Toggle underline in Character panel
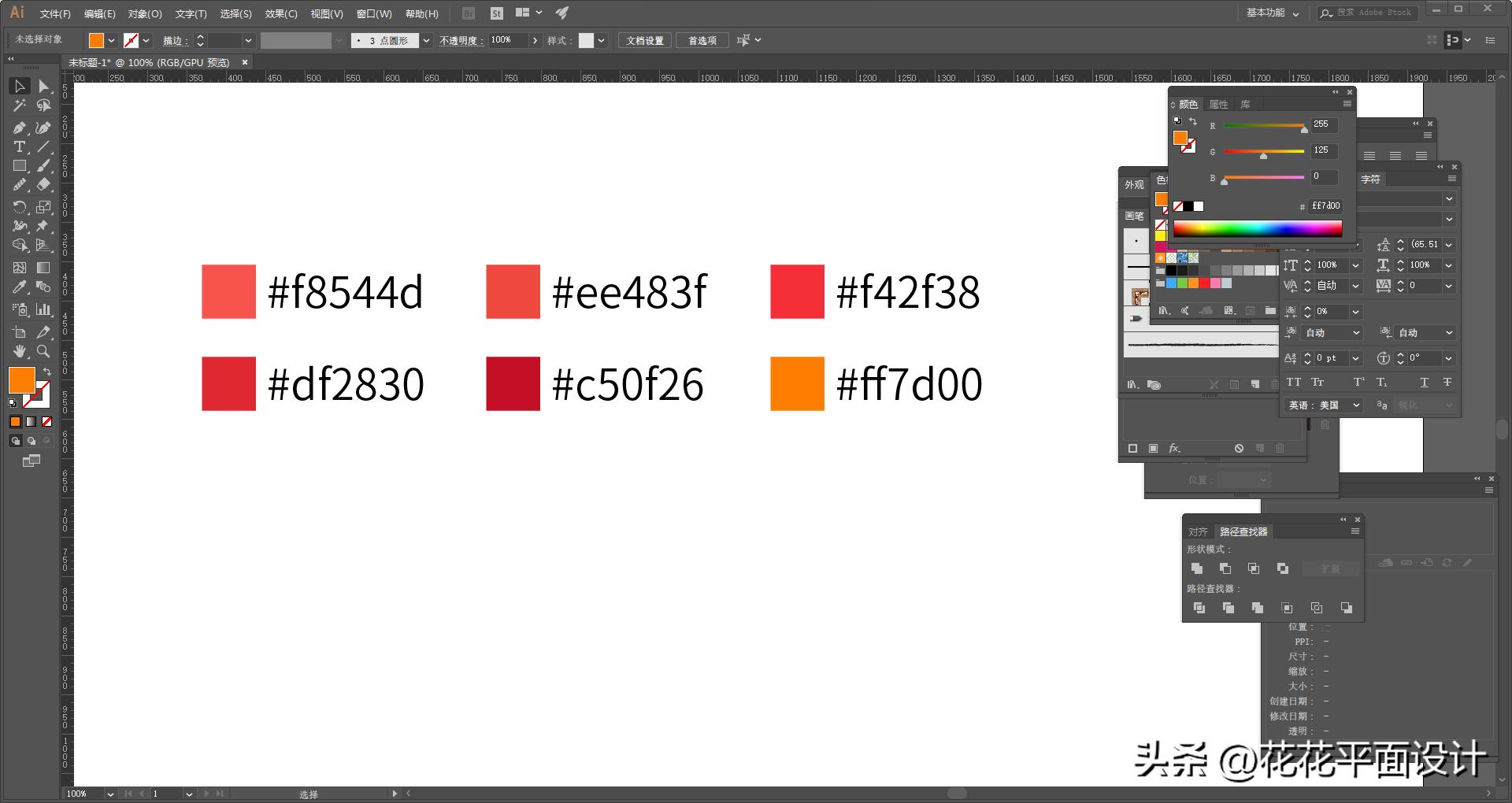 coord(1424,383)
